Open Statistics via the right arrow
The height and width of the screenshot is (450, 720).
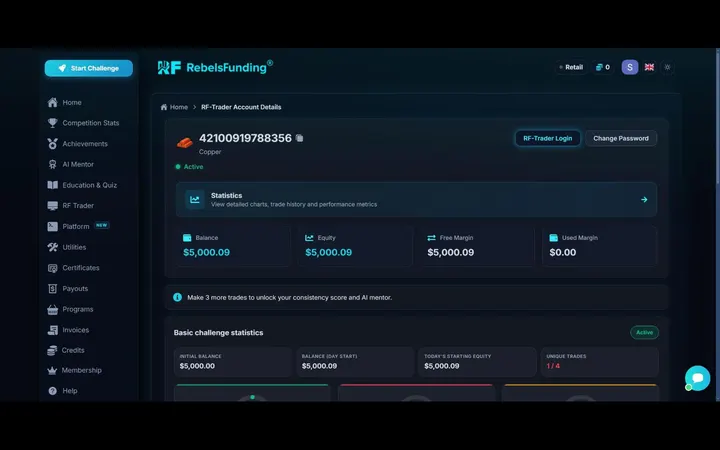644,200
